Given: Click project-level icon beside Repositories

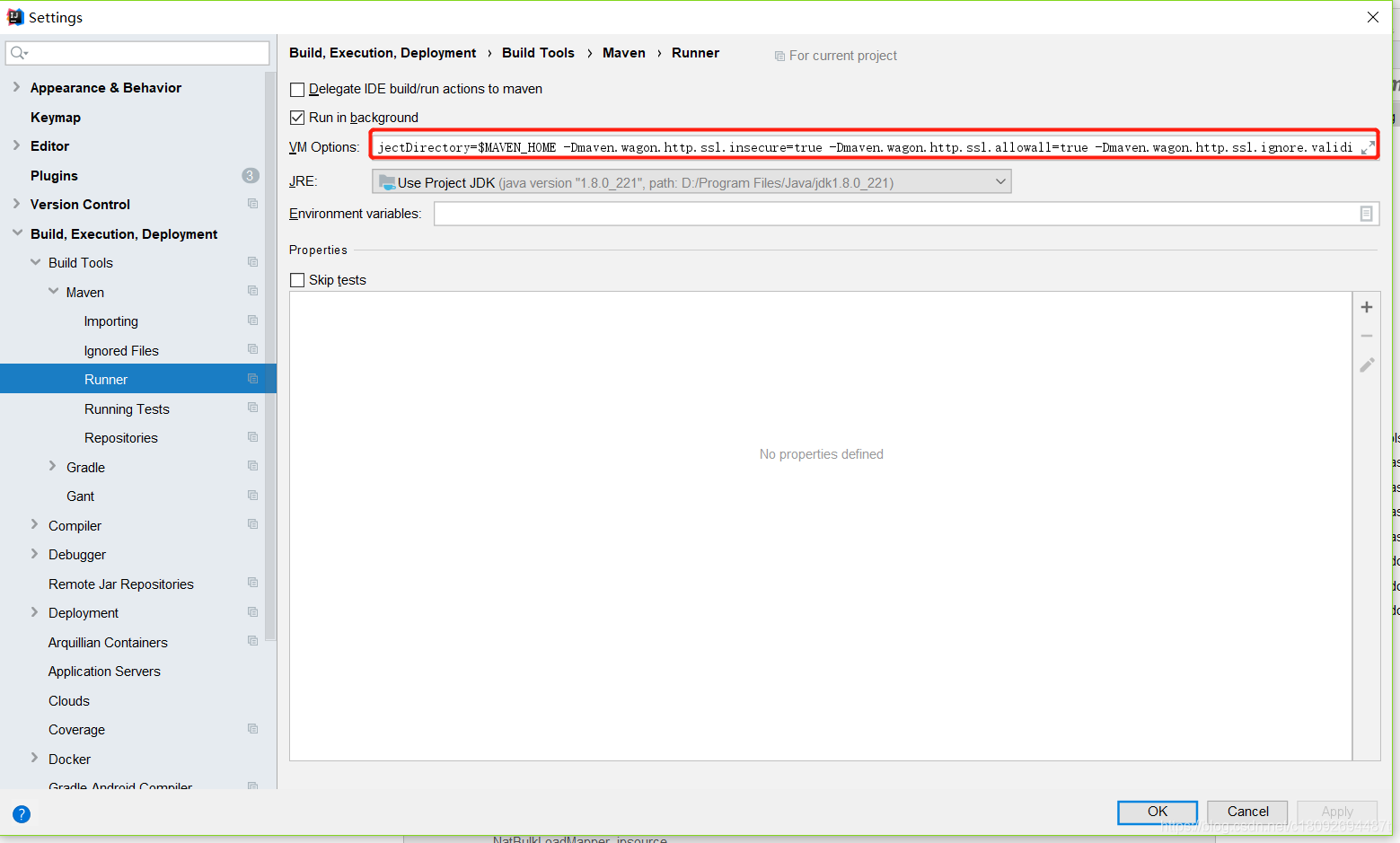Looking at the screenshot, I should click(x=252, y=437).
